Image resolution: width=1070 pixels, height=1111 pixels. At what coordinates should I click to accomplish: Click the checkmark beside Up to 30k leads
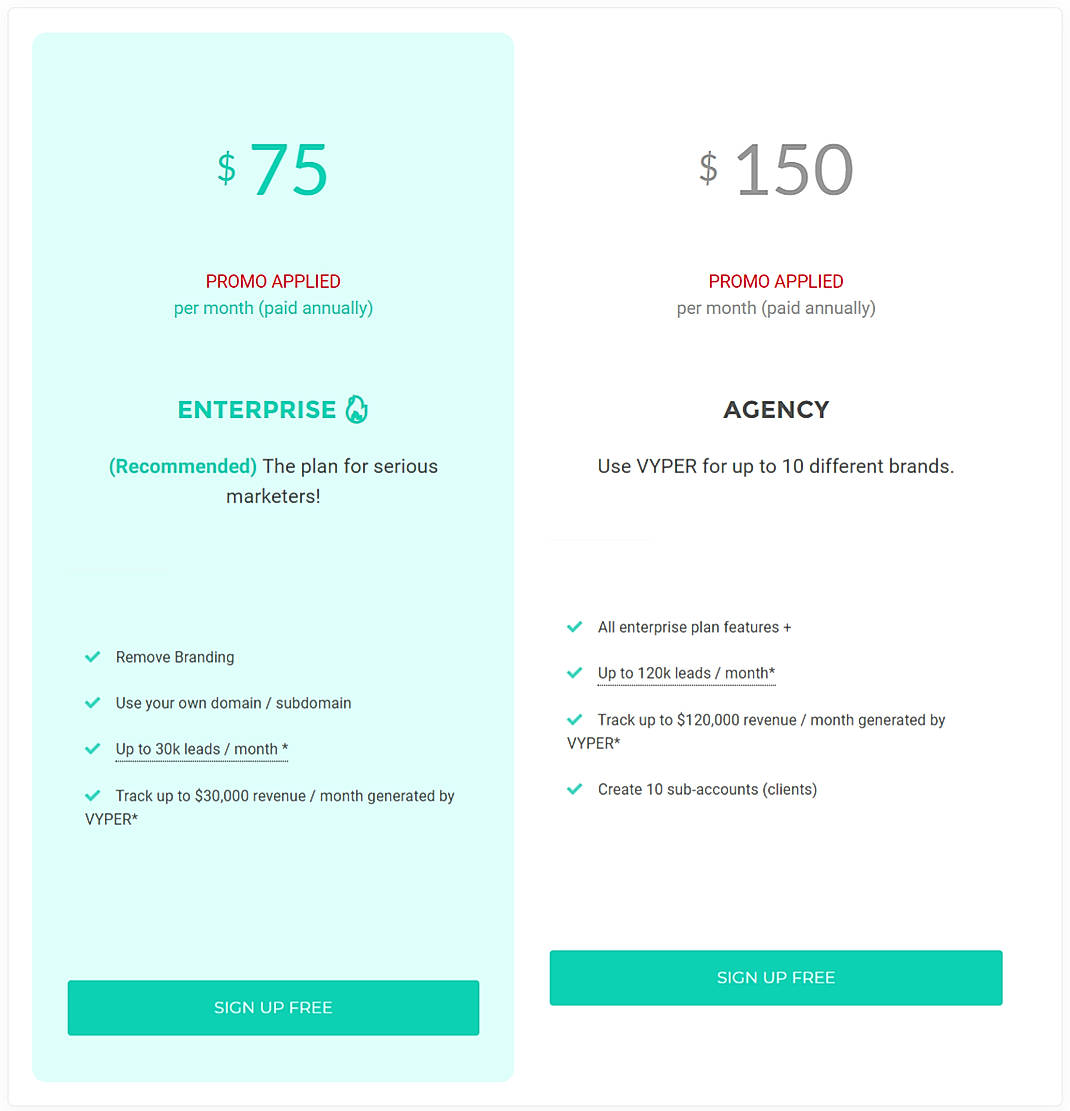pyautogui.click(x=92, y=749)
